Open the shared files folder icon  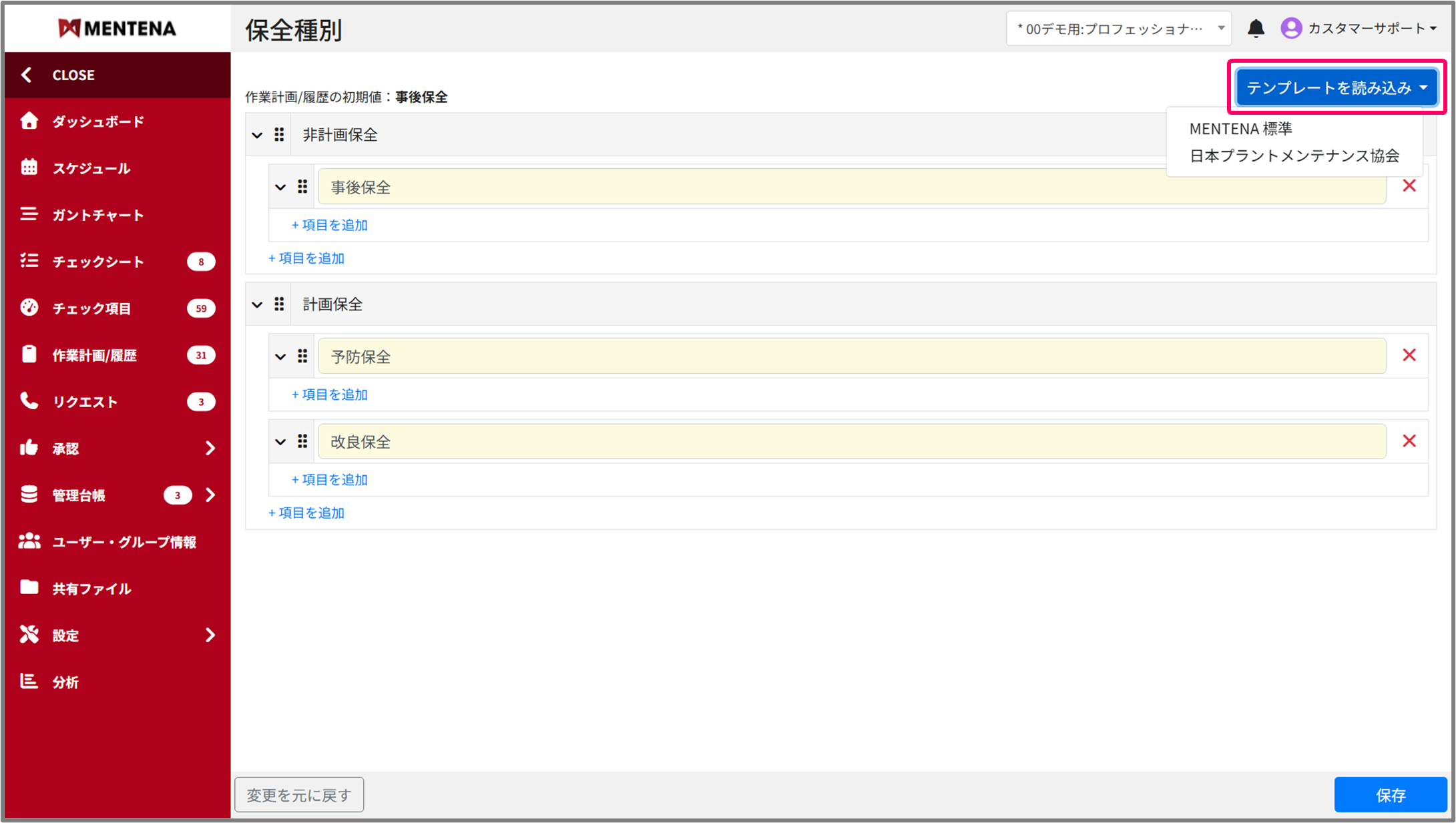[29, 587]
